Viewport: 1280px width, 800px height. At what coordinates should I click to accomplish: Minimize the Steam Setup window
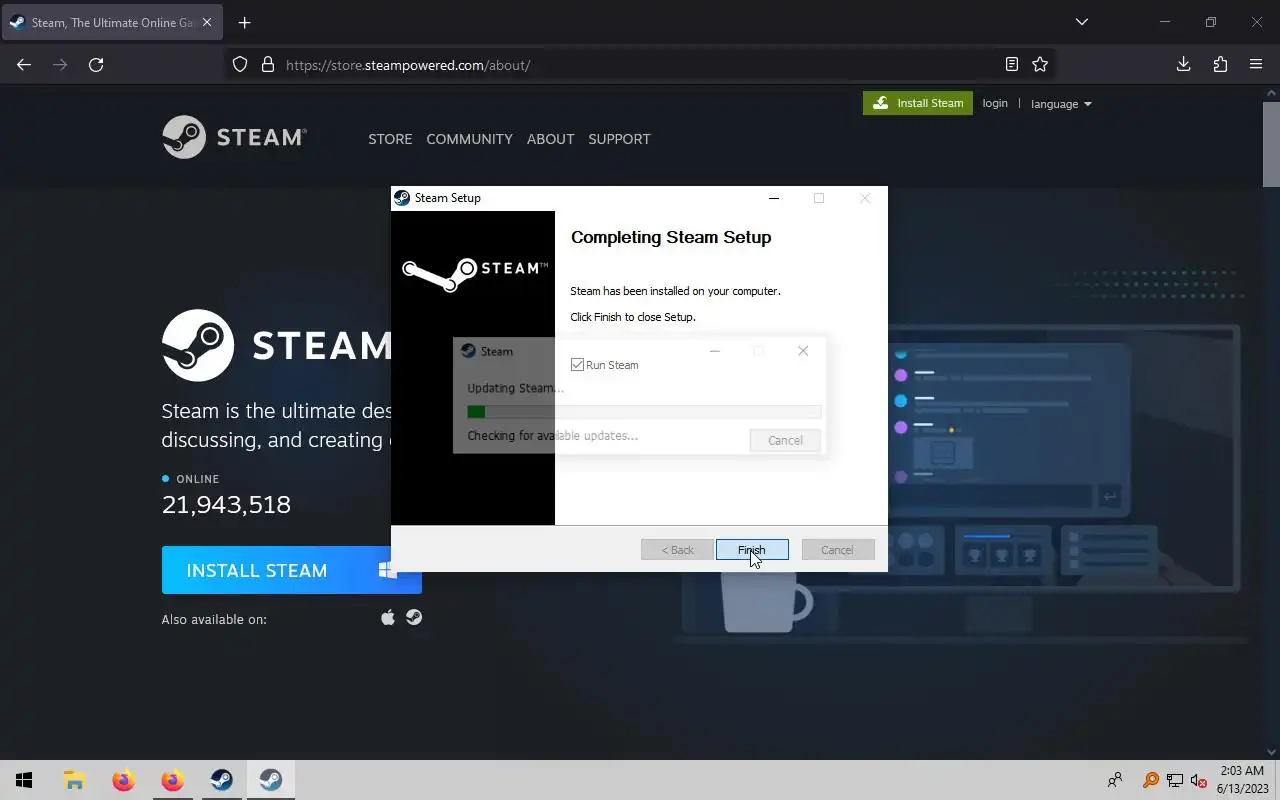coord(773,198)
